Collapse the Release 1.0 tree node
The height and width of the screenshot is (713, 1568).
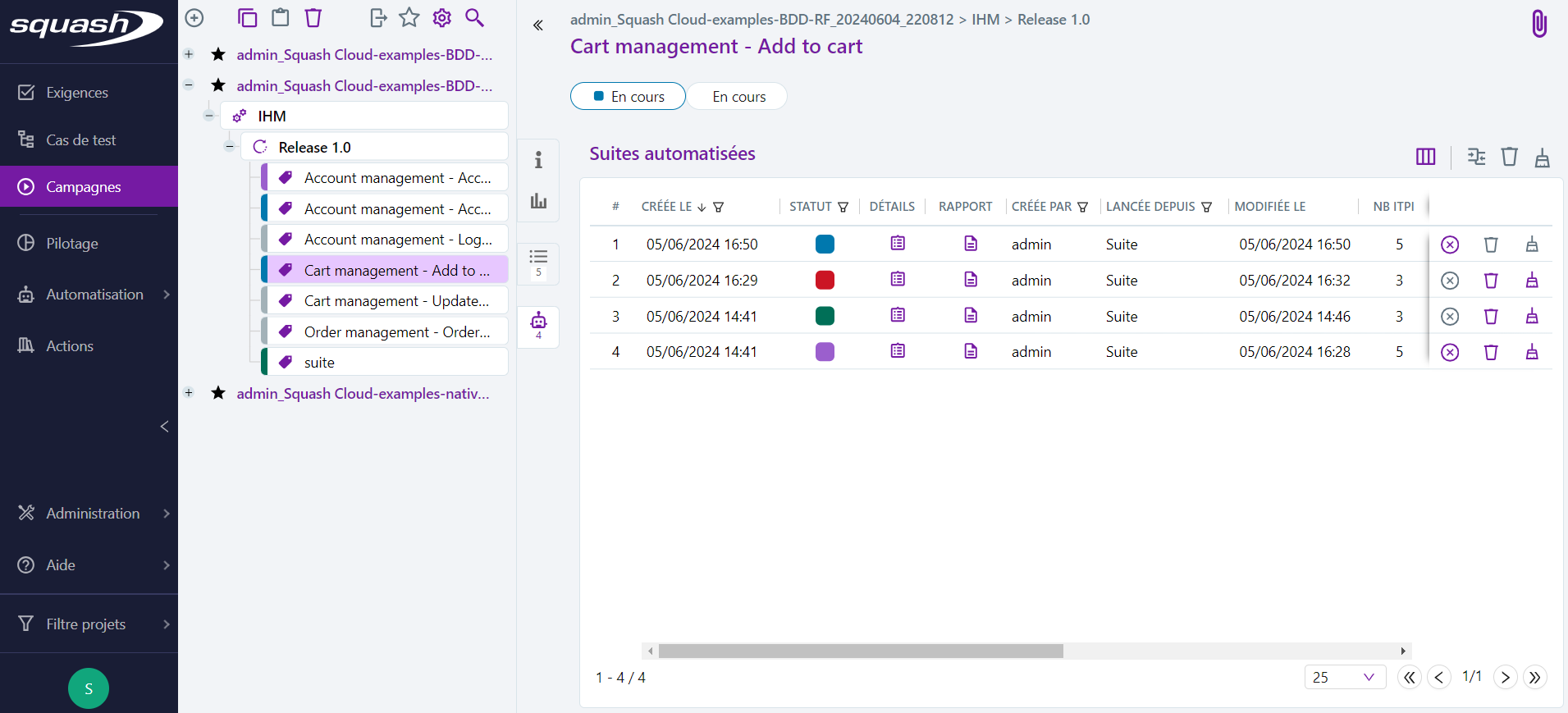tap(230, 147)
